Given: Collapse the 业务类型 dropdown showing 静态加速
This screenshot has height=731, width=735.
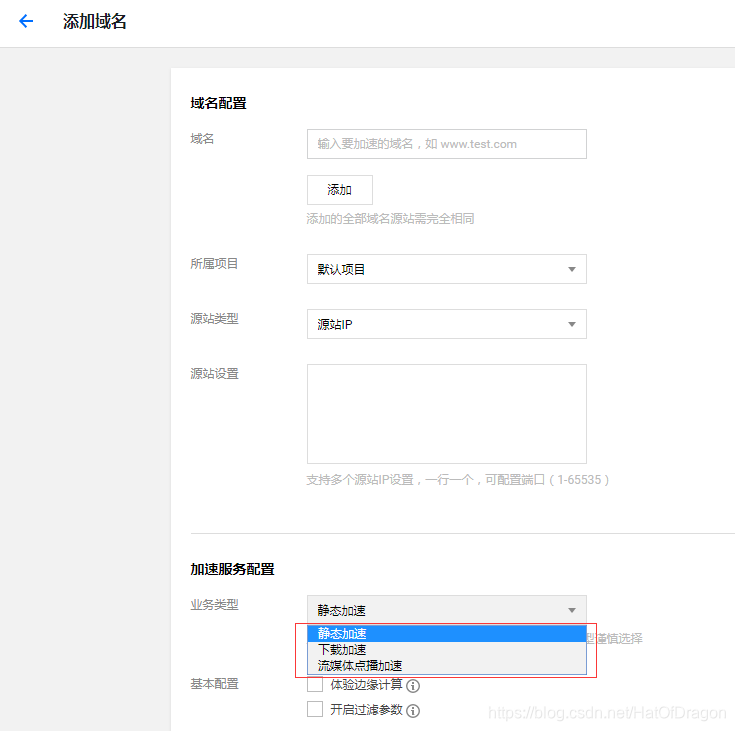Looking at the screenshot, I should pyautogui.click(x=447, y=610).
